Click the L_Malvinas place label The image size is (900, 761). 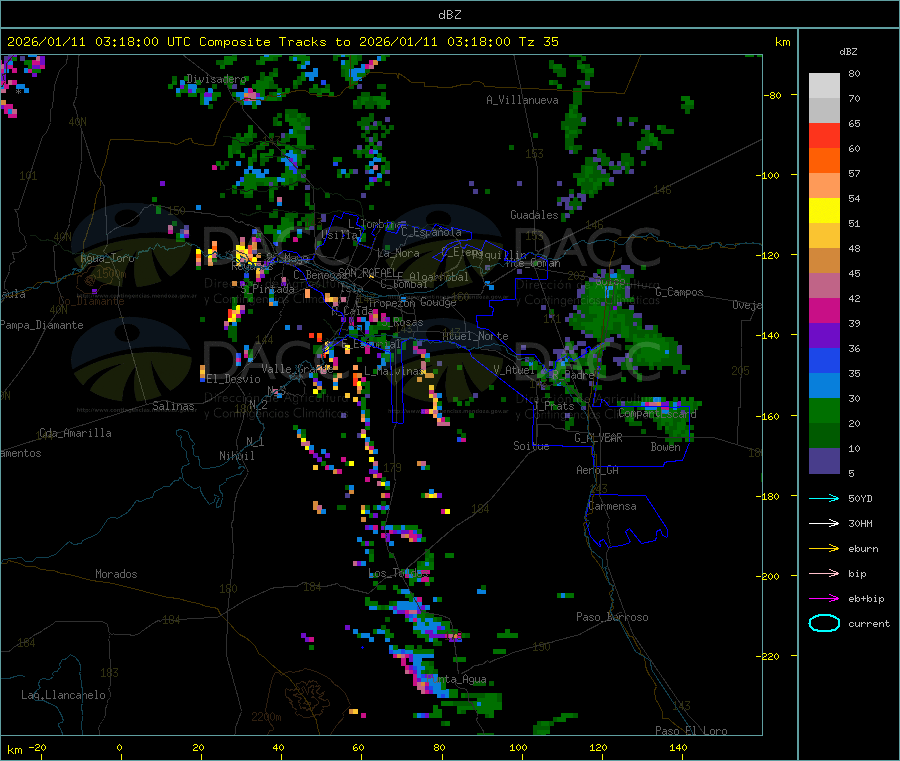point(393,371)
